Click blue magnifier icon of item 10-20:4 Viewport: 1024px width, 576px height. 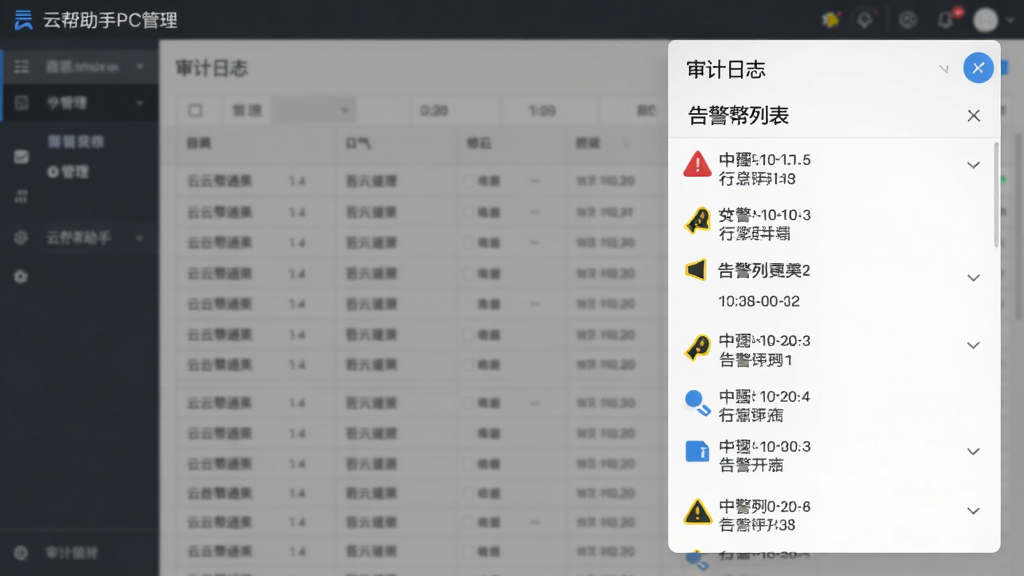tap(697, 403)
